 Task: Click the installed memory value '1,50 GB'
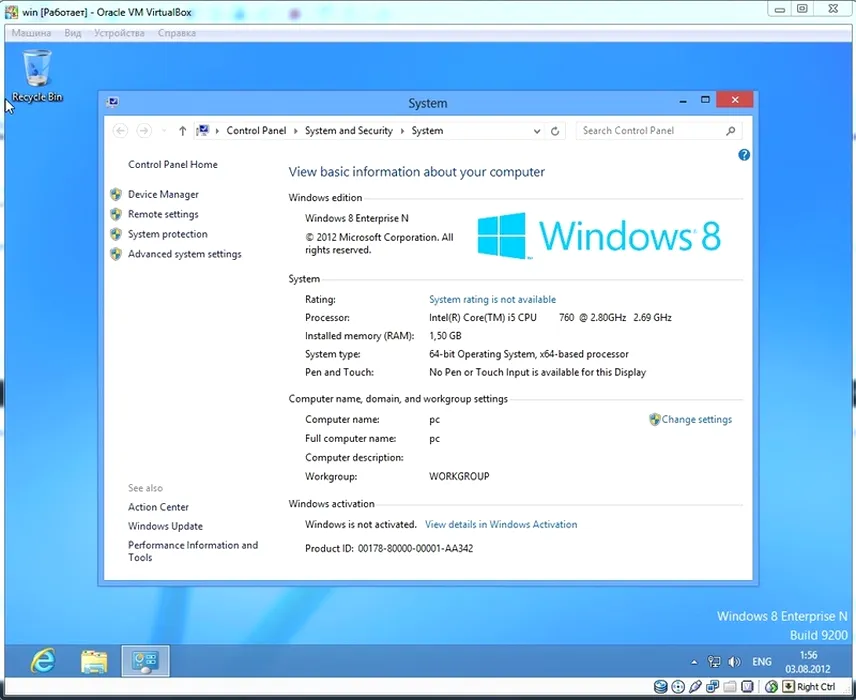(x=445, y=335)
